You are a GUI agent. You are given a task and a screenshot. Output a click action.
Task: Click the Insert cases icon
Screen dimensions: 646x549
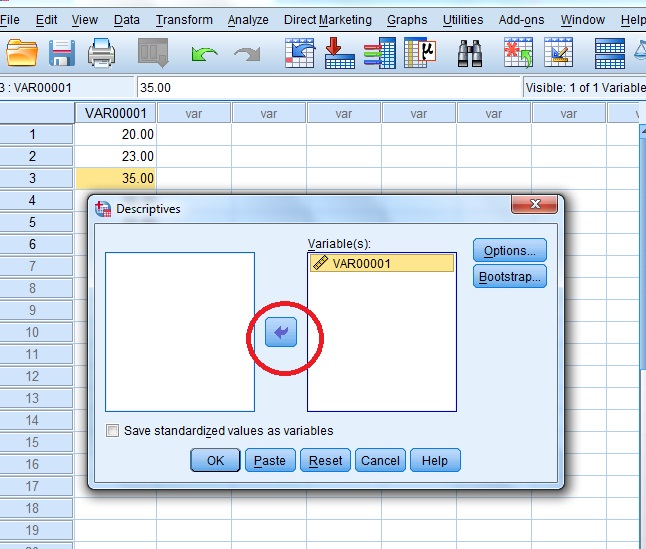(518, 52)
